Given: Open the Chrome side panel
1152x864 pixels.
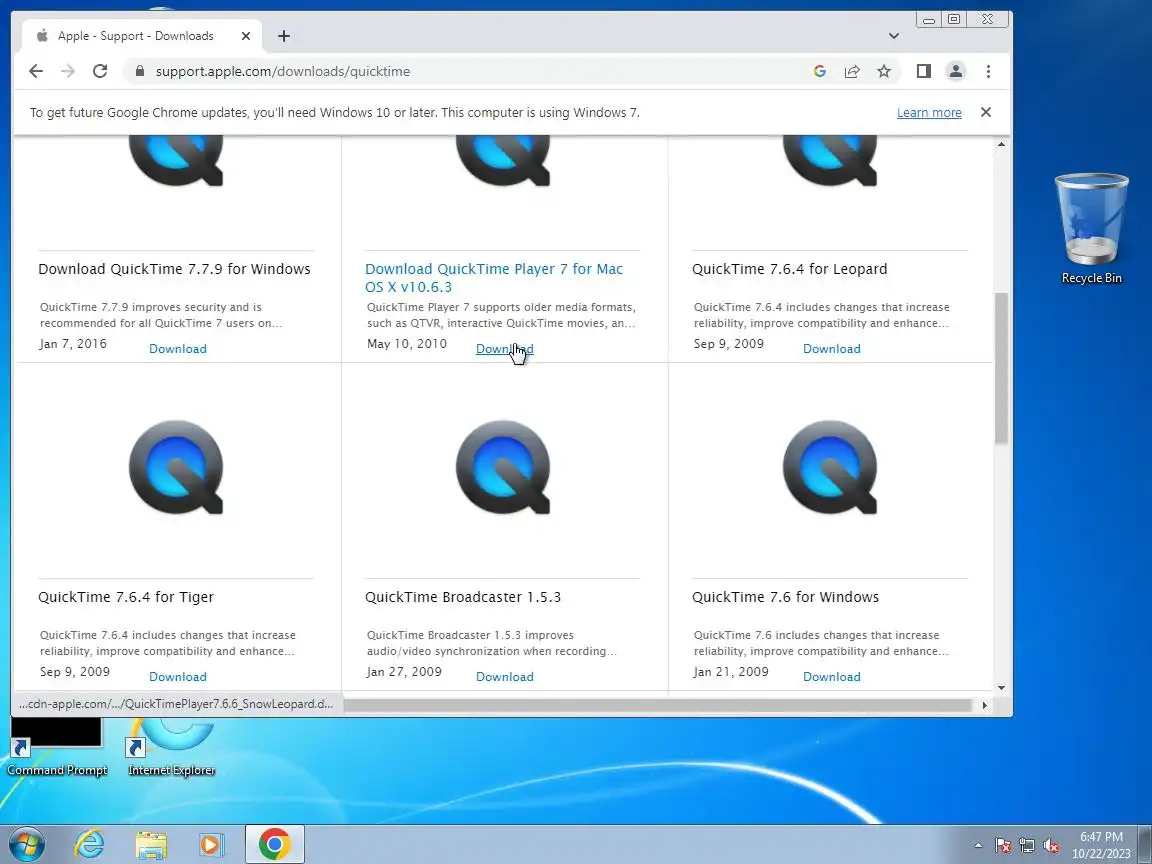Looking at the screenshot, I should tap(924, 71).
